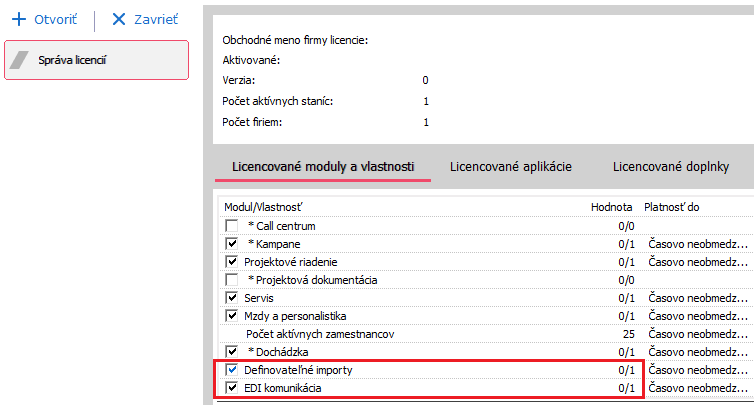Enable the Call centrum checkbox
Screen dimensions: 754x405
pyautogui.click(x=232, y=226)
